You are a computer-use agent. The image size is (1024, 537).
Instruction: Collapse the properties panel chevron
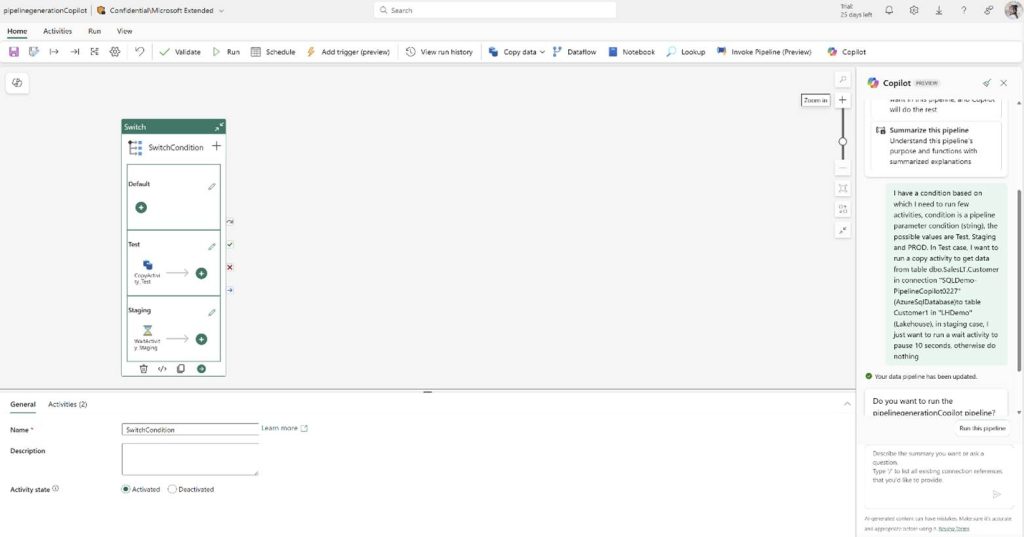(847, 404)
